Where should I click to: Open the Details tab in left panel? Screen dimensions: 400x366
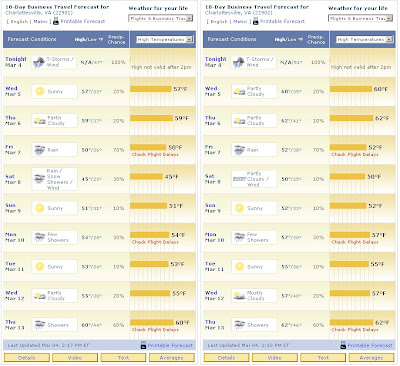27,358
